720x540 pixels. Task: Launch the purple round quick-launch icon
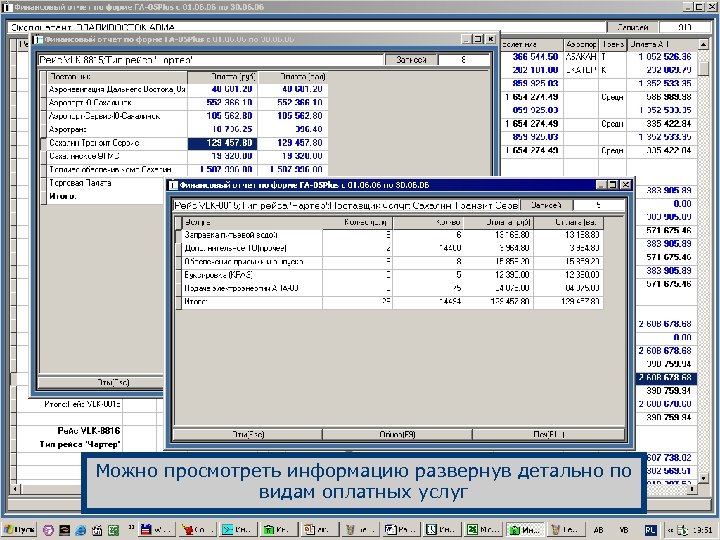coord(48,530)
